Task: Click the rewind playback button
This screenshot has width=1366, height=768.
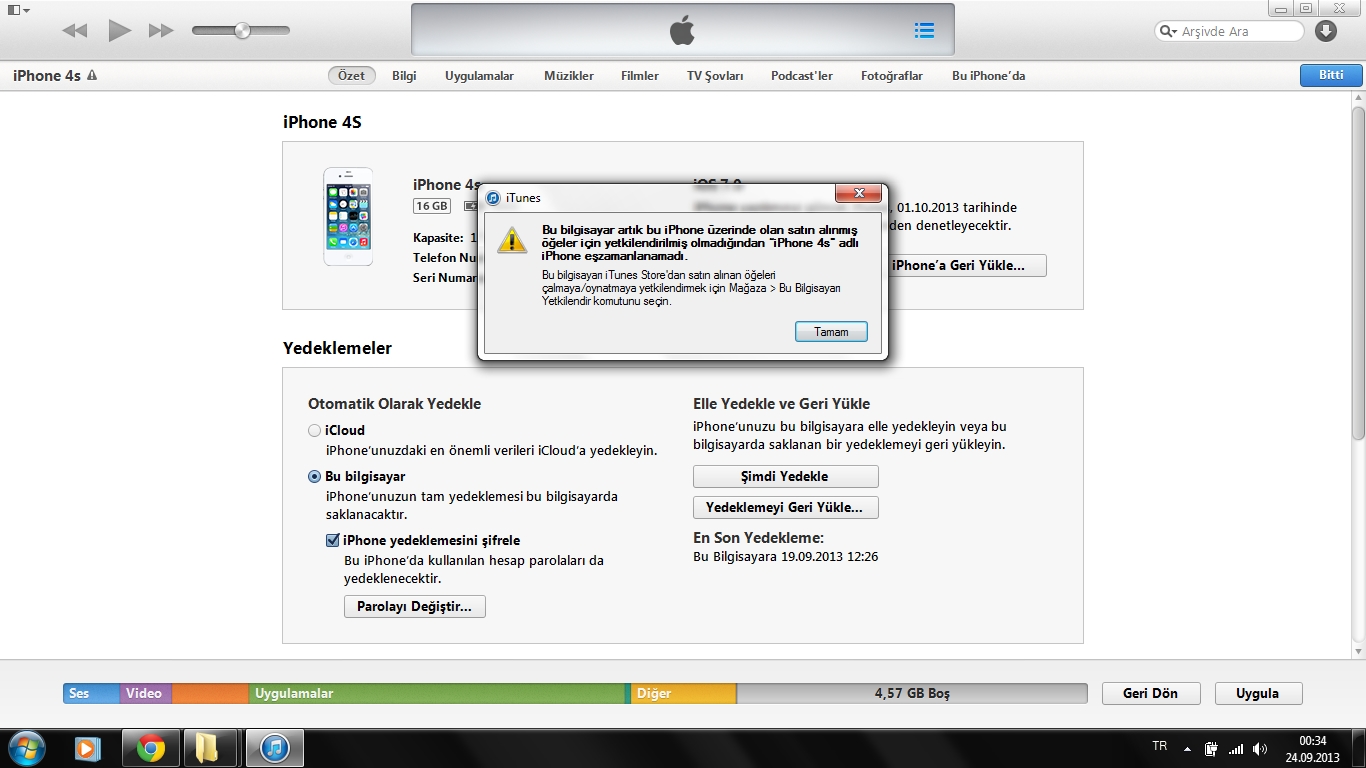Action: [x=74, y=31]
